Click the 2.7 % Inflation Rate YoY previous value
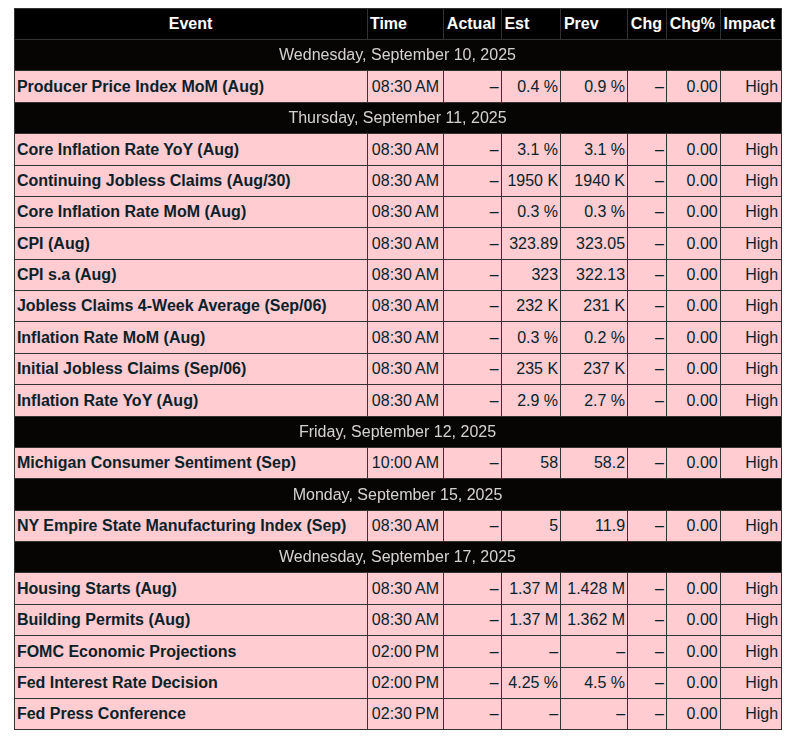 pyautogui.click(x=594, y=400)
